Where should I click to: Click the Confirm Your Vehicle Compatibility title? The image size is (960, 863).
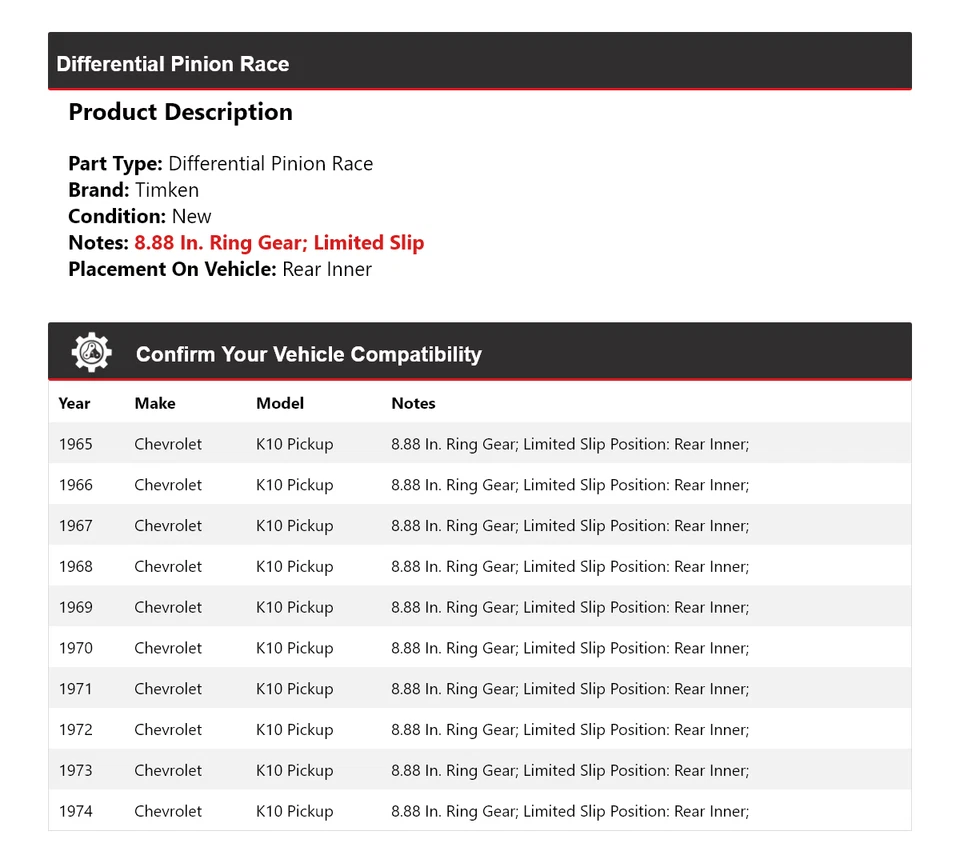[308, 354]
